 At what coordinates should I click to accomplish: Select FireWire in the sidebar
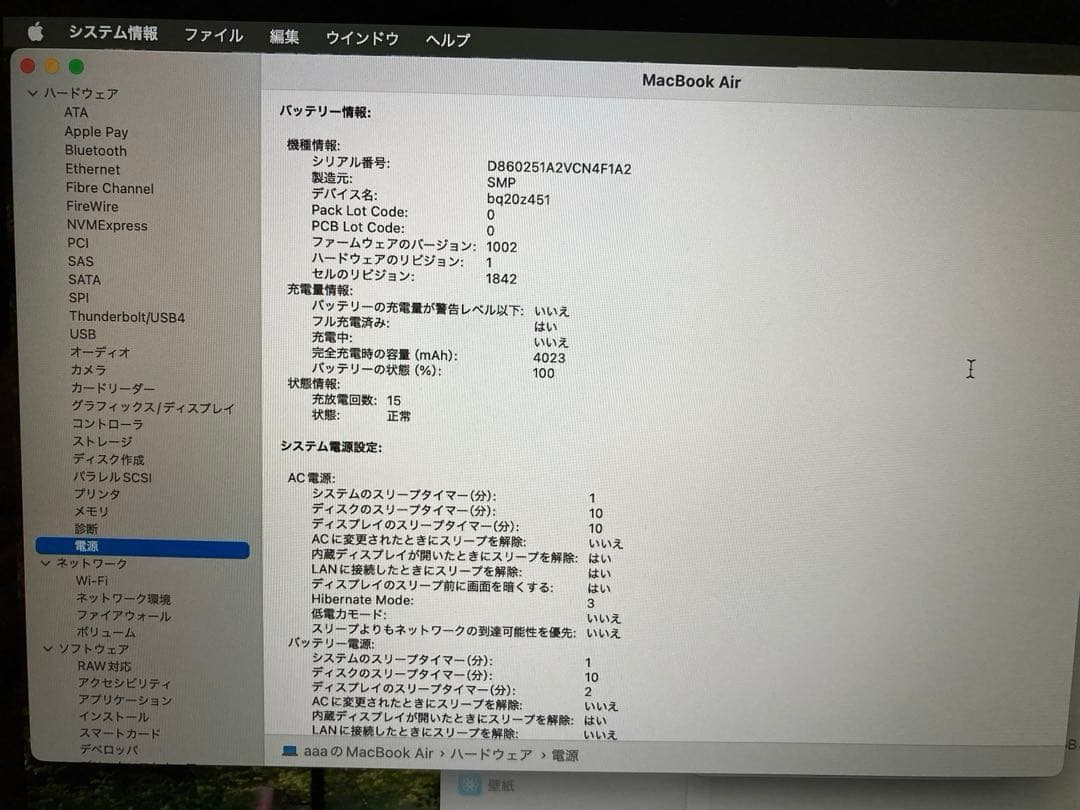tap(92, 206)
